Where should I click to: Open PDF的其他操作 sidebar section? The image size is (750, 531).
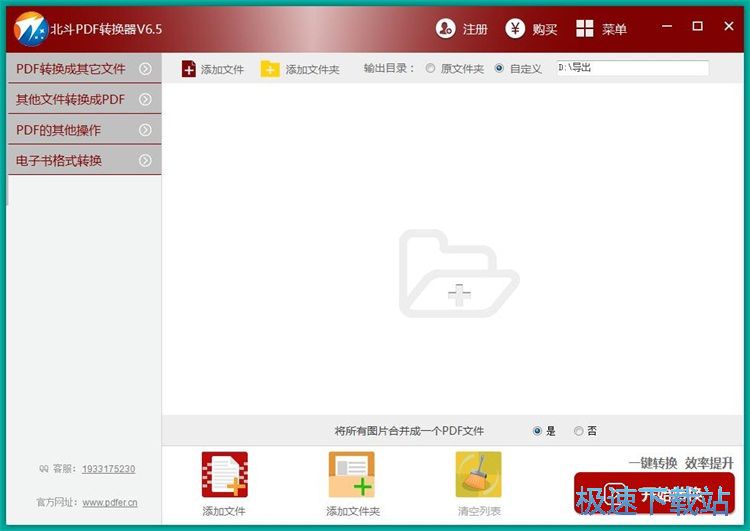[85, 130]
